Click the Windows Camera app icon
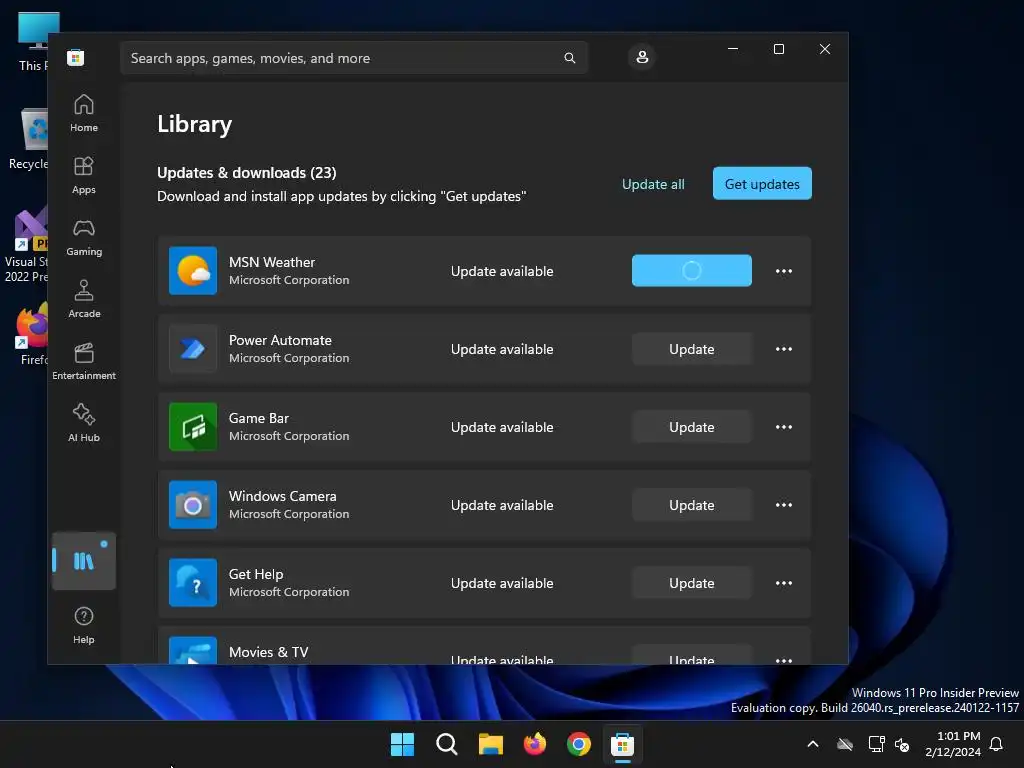The height and width of the screenshot is (768, 1024). pyautogui.click(x=193, y=505)
